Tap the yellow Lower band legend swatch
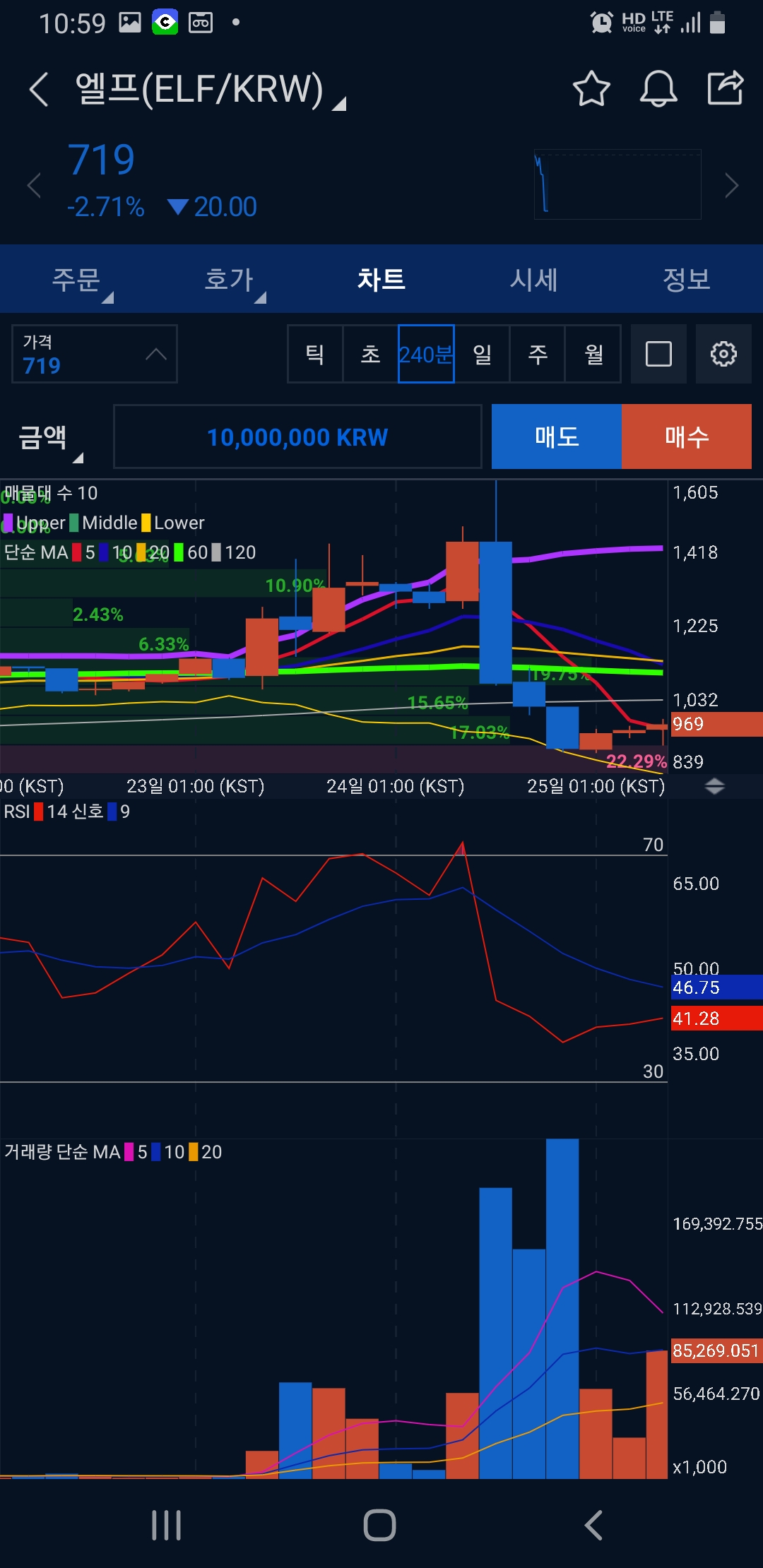 click(146, 523)
